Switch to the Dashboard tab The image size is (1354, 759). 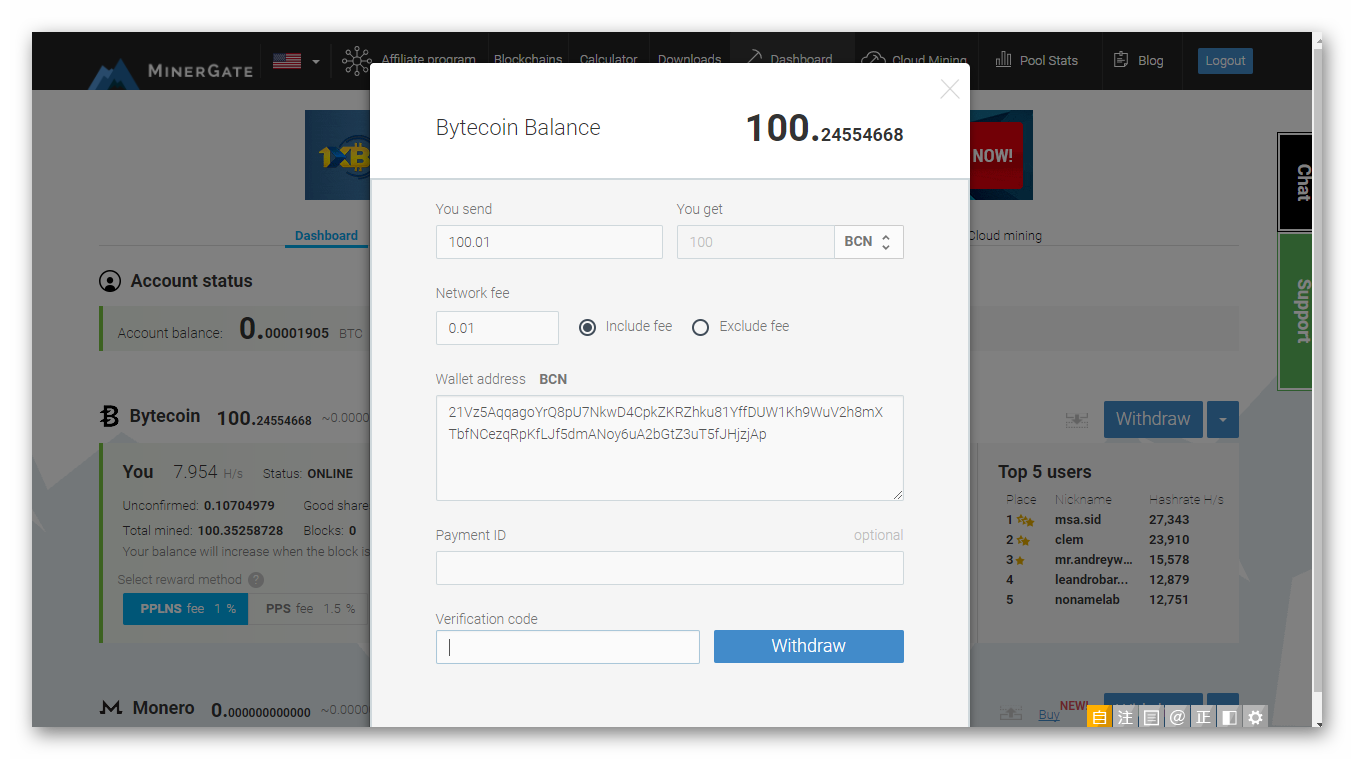pos(326,236)
